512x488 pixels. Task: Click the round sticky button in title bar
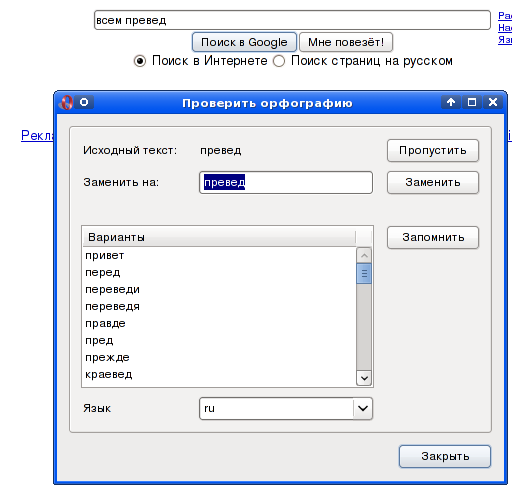[x=84, y=102]
